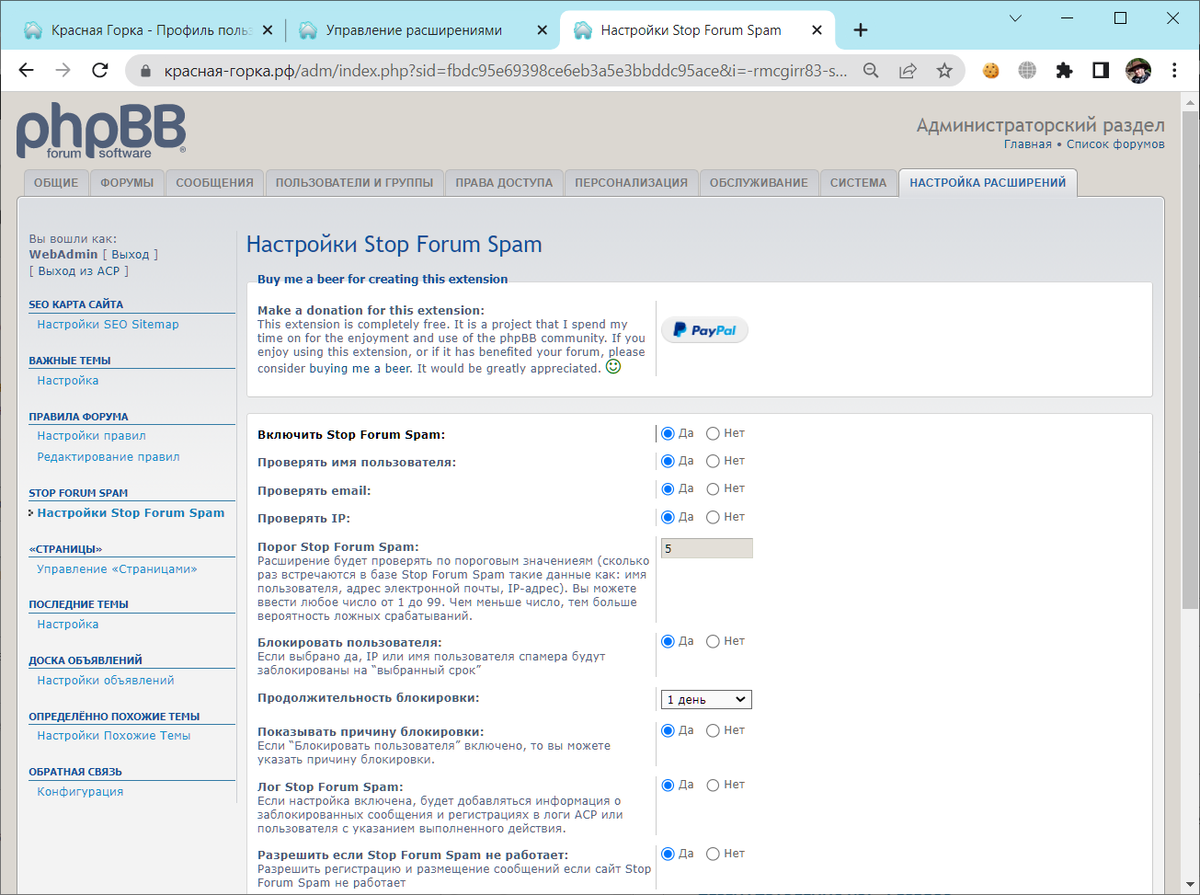
Task: Open Настройки SEO Sitemap in sidebar
Action: [108, 324]
